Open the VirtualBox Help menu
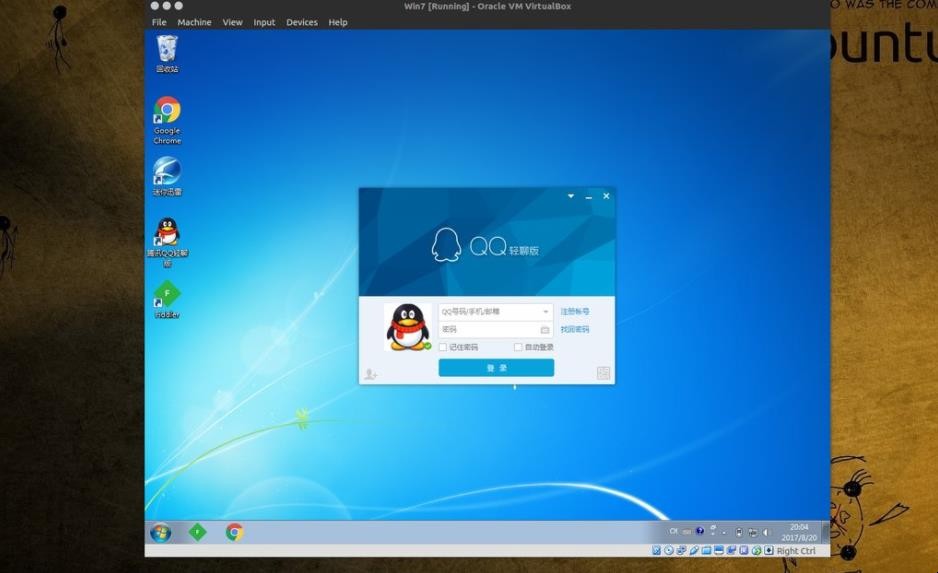This screenshot has width=938, height=573. click(x=338, y=22)
